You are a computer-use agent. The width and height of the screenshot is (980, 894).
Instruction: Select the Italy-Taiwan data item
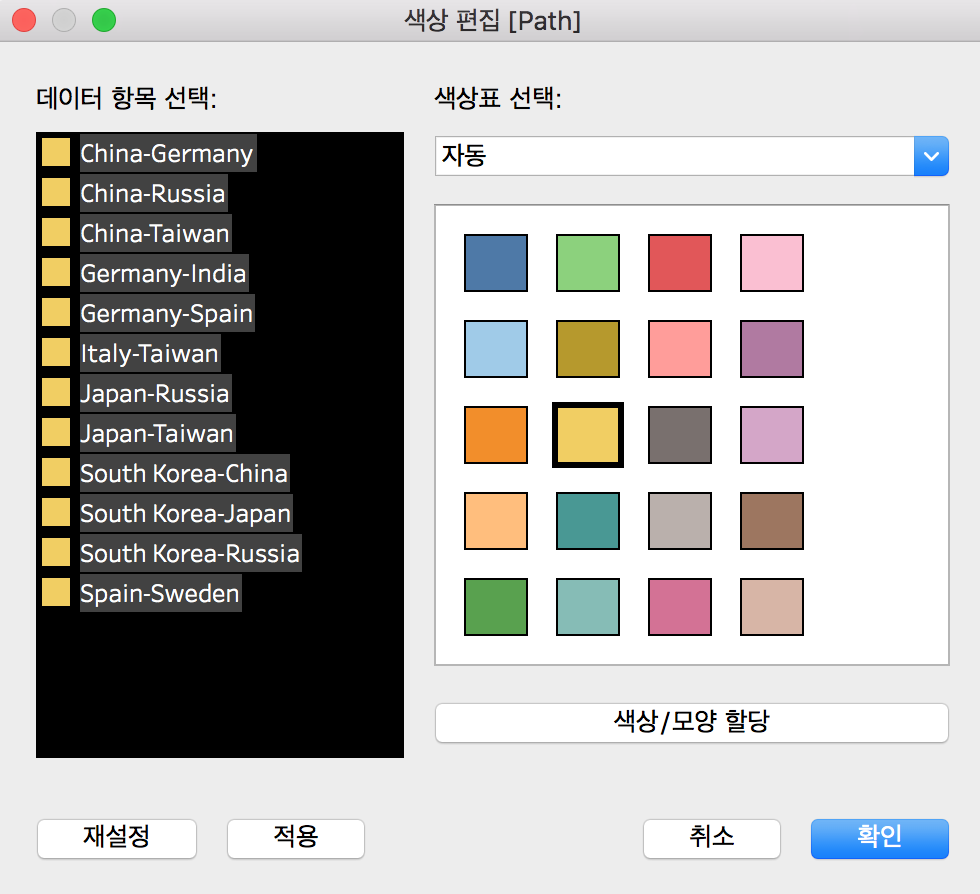(150, 353)
